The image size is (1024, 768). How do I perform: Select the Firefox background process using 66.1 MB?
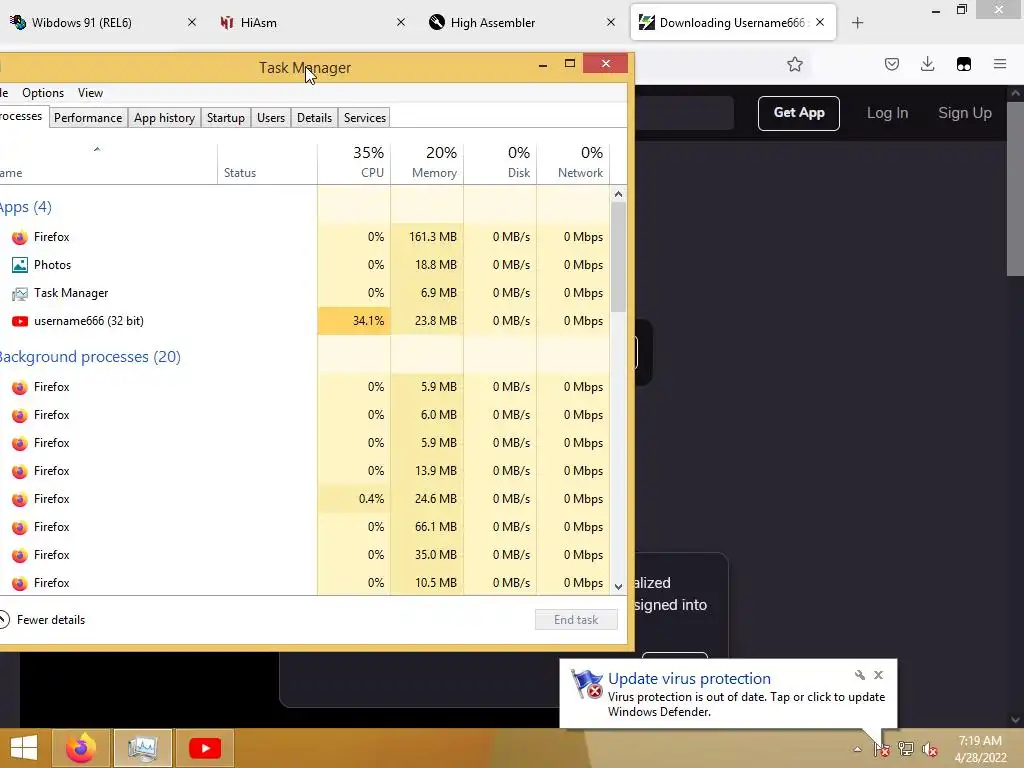(x=304, y=527)
